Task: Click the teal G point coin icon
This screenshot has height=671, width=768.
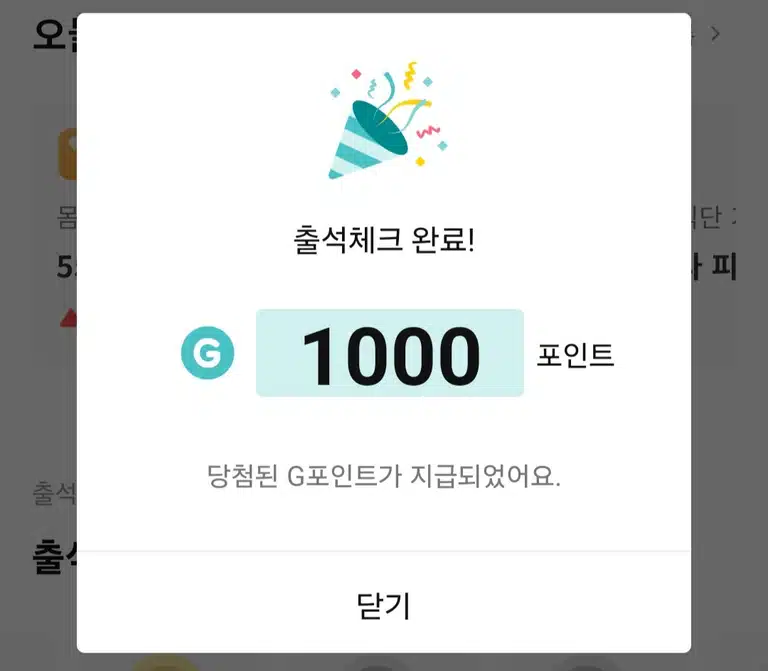Action: pyautogui.click(x=208, y=353)
